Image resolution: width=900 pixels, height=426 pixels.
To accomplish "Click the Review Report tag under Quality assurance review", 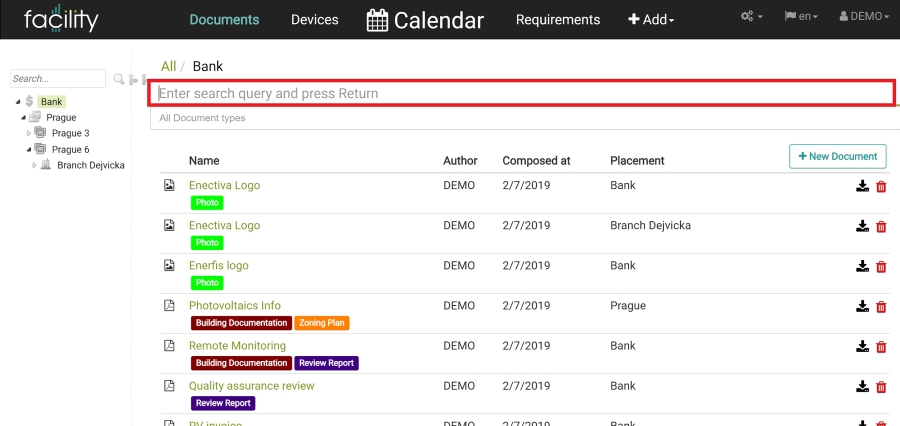I will click(x=223, y=403).
